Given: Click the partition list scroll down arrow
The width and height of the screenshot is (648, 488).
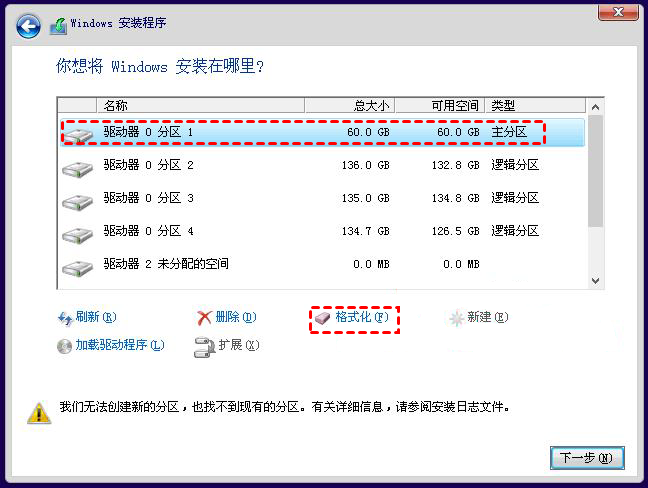Looking at the screenshot, I should pyautogui.click(x=596, y=281).
